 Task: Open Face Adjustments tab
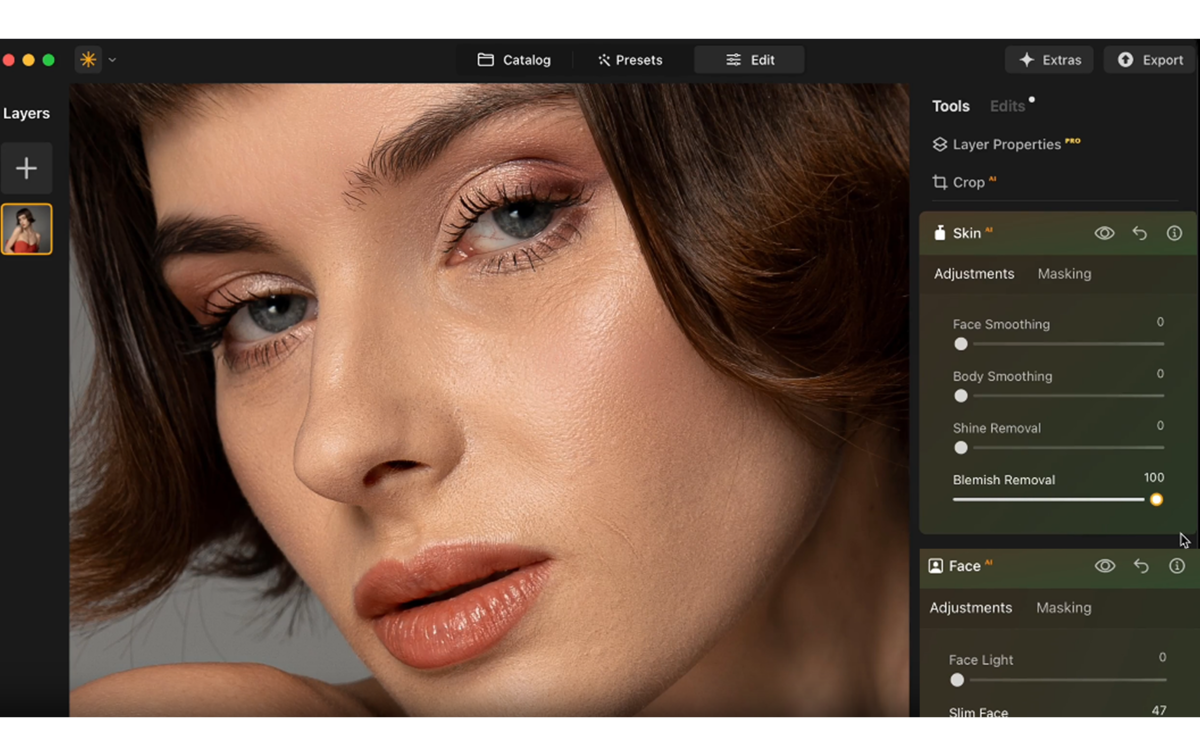click(x=971, y=608)
